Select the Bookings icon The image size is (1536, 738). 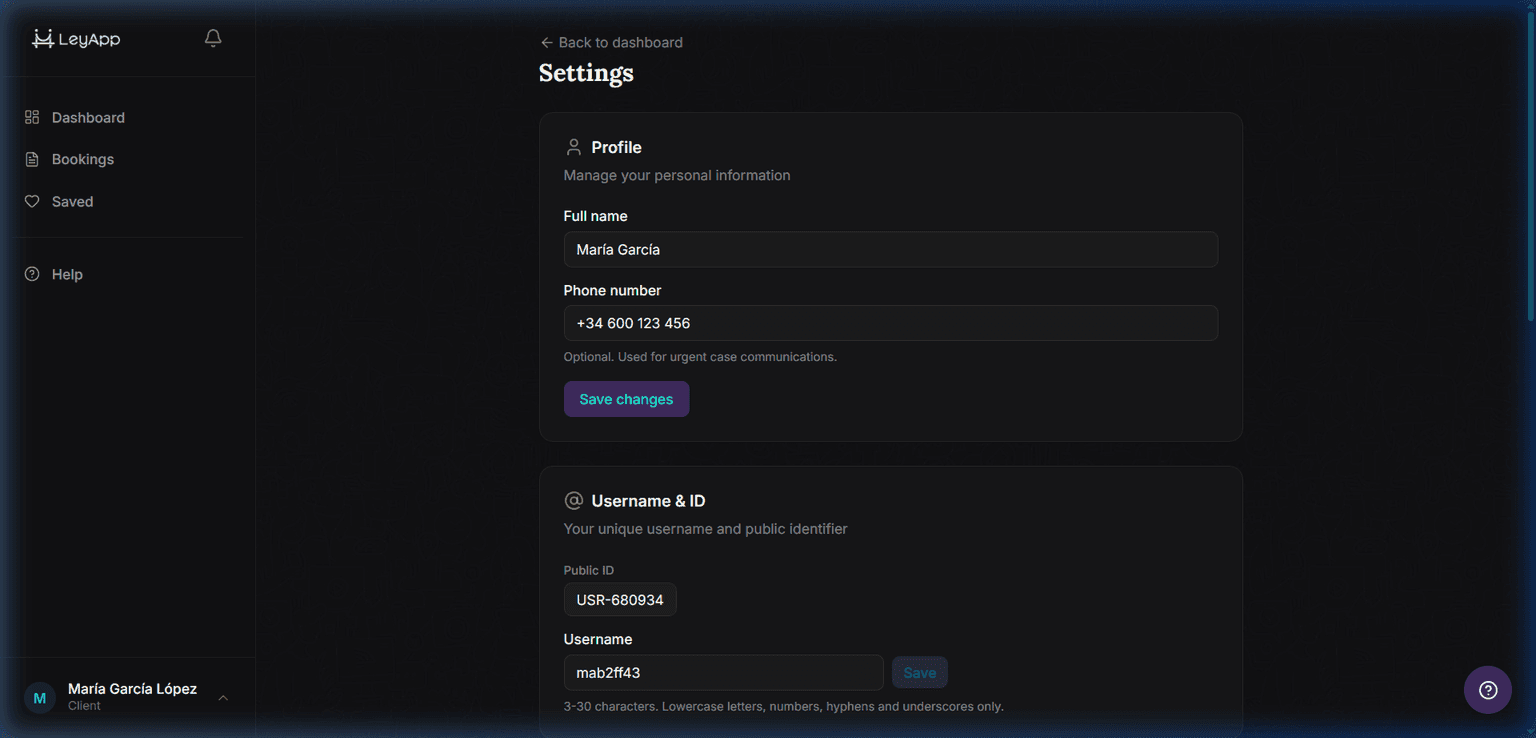tap(31, 158)
